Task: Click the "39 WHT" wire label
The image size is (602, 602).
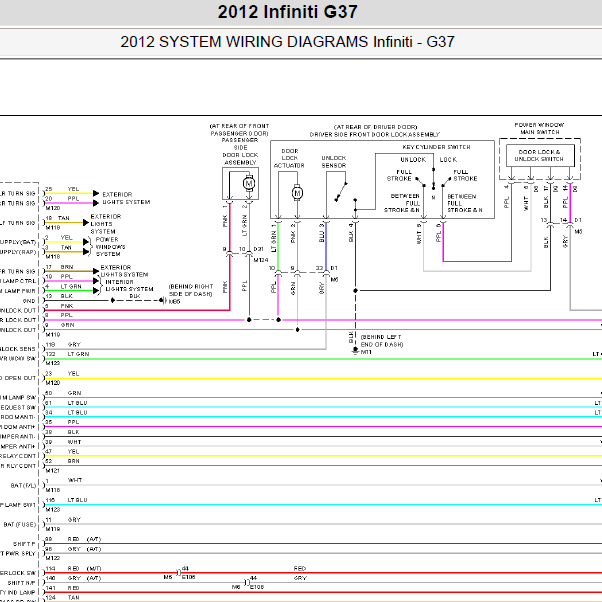Action: 63,442
